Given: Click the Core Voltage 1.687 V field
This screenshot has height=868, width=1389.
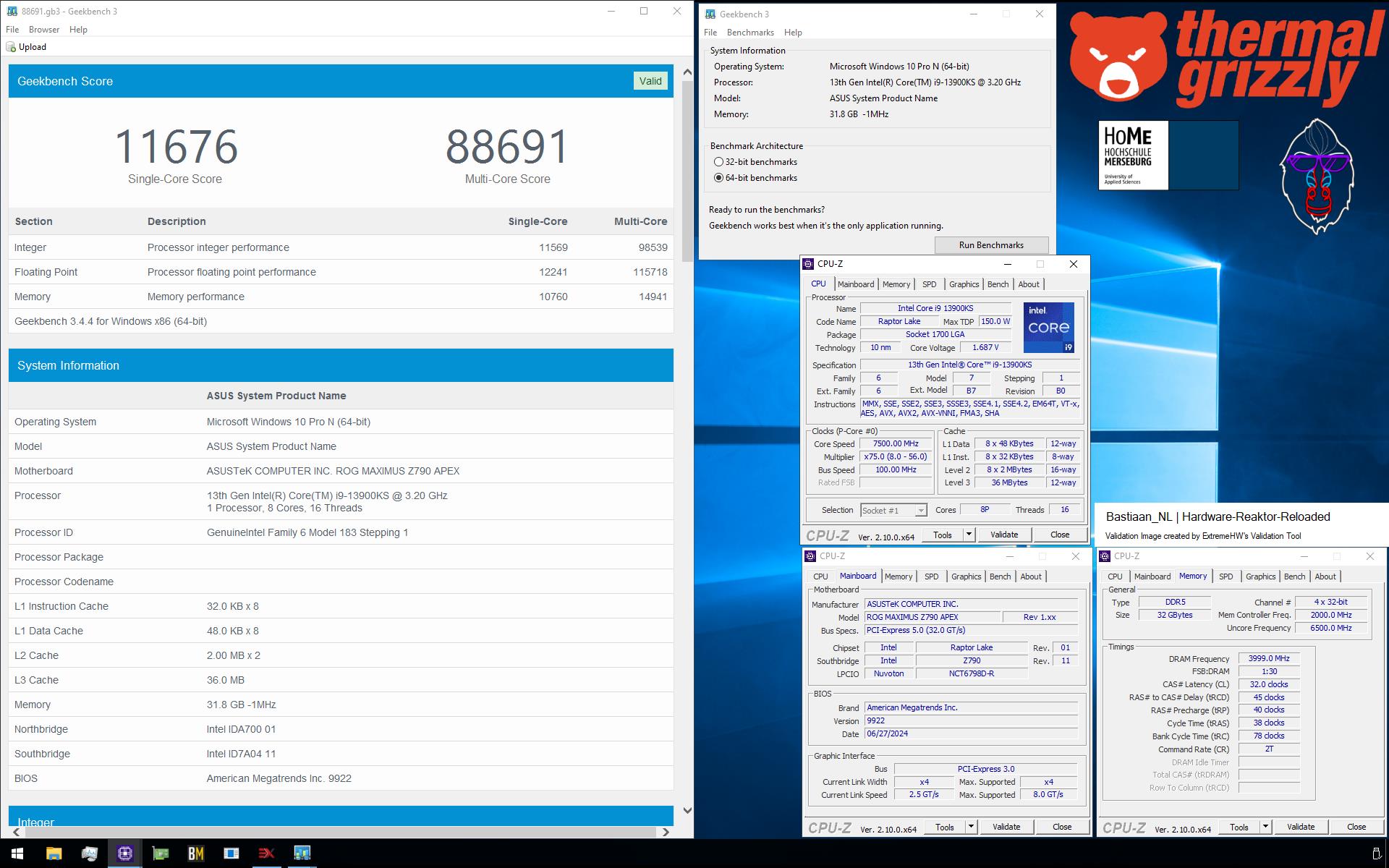Looking at the screenshot, I should pos(985,348).
